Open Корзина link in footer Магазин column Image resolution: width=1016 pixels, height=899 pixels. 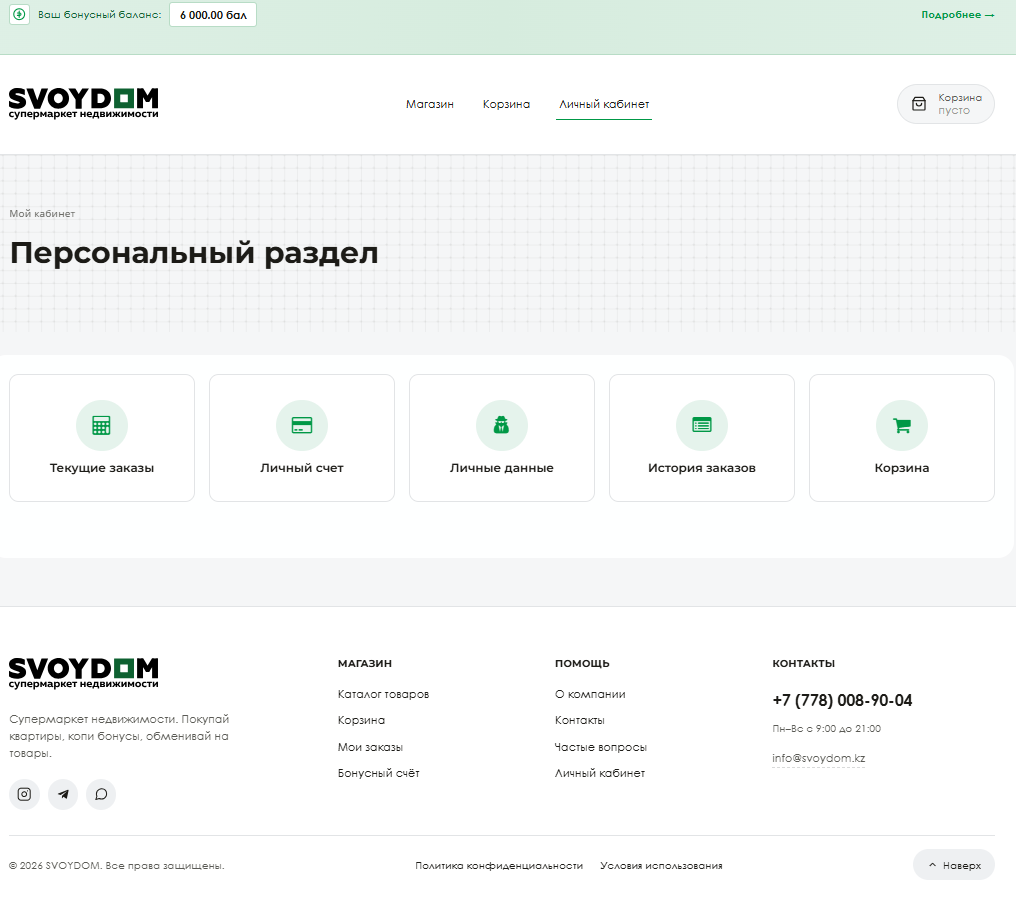click(x=361, y=720)
